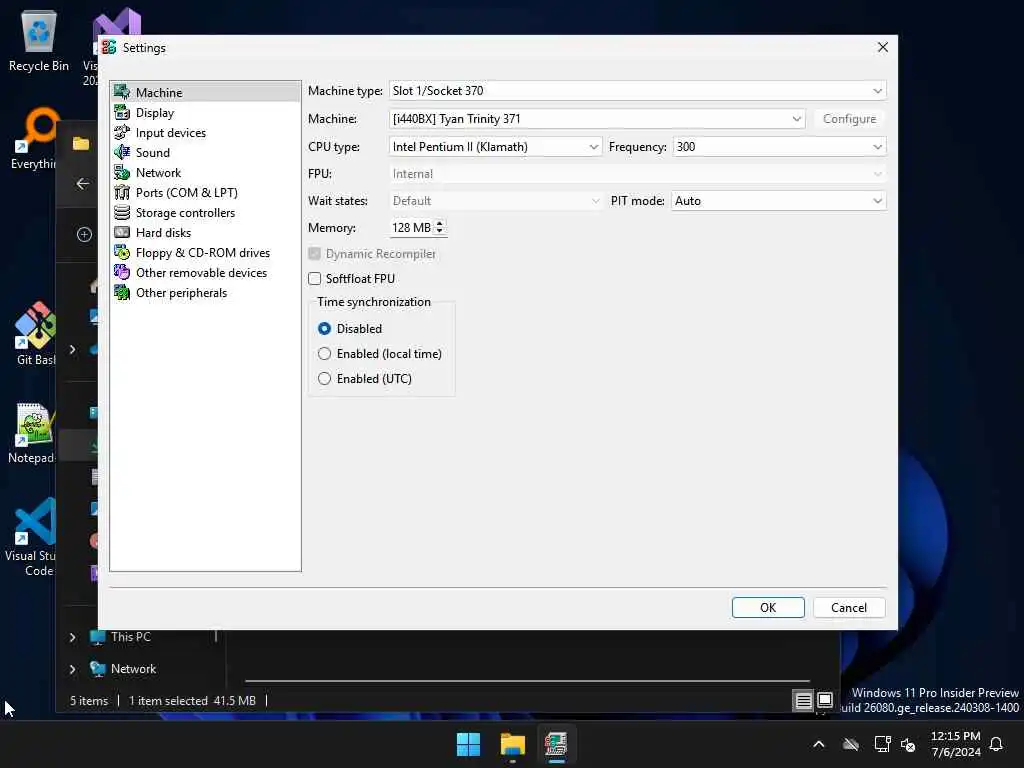Close the Settings dialog

click(883, 48)
